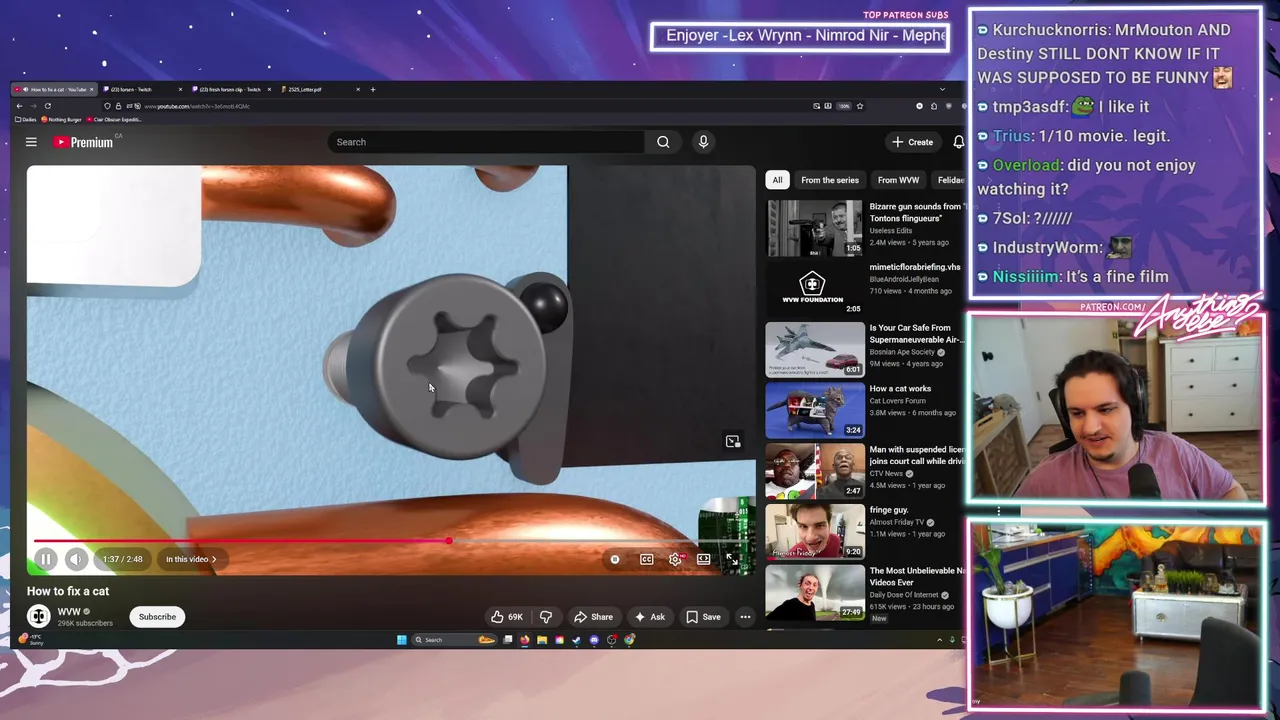Open the 'Dailies' bookmarks folder

tap(25, 119)
